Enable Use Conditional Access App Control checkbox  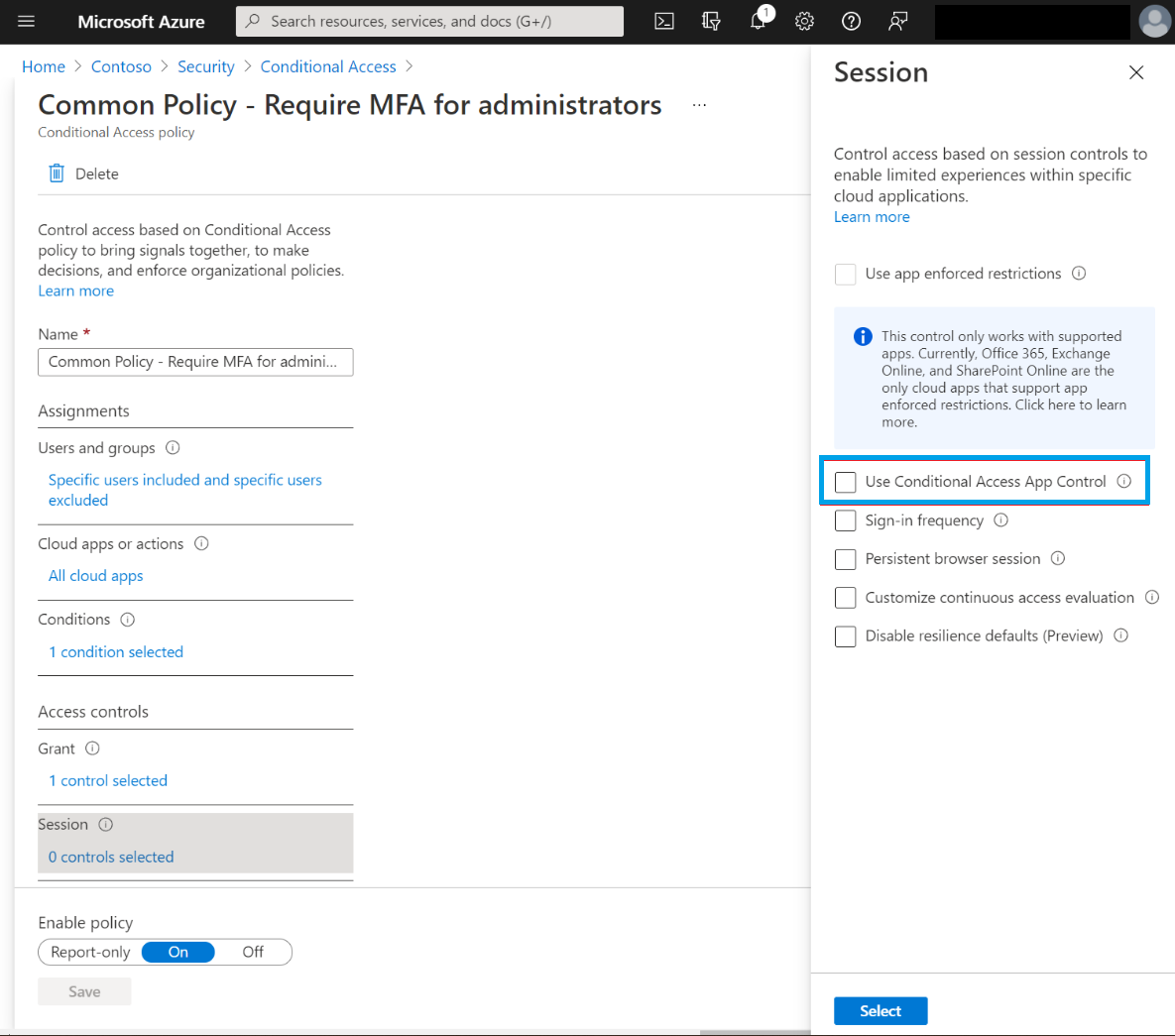pyautogui.click(x=846, y=482)
